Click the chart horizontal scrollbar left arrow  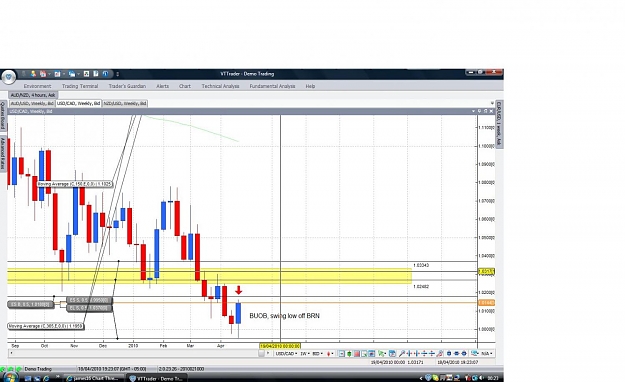[11, 353]
